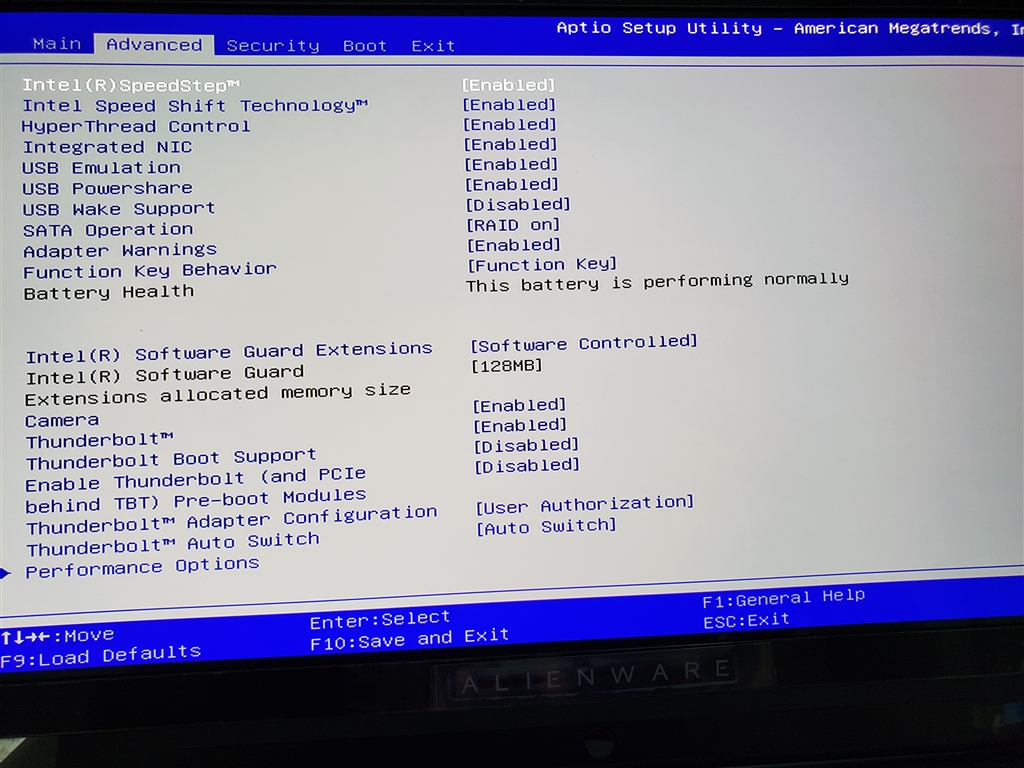Click the F10:Save and Exit hint

(409, 639)
